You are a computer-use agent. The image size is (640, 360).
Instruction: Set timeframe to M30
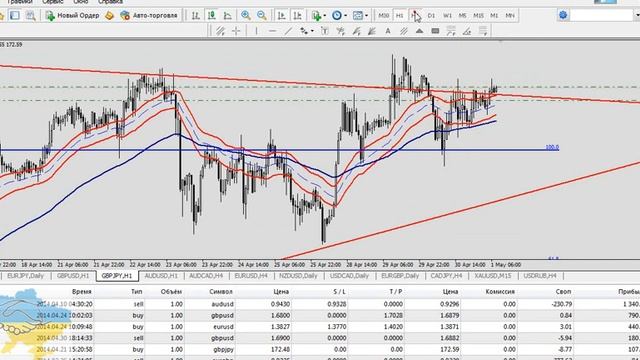(x=383, y=16)
